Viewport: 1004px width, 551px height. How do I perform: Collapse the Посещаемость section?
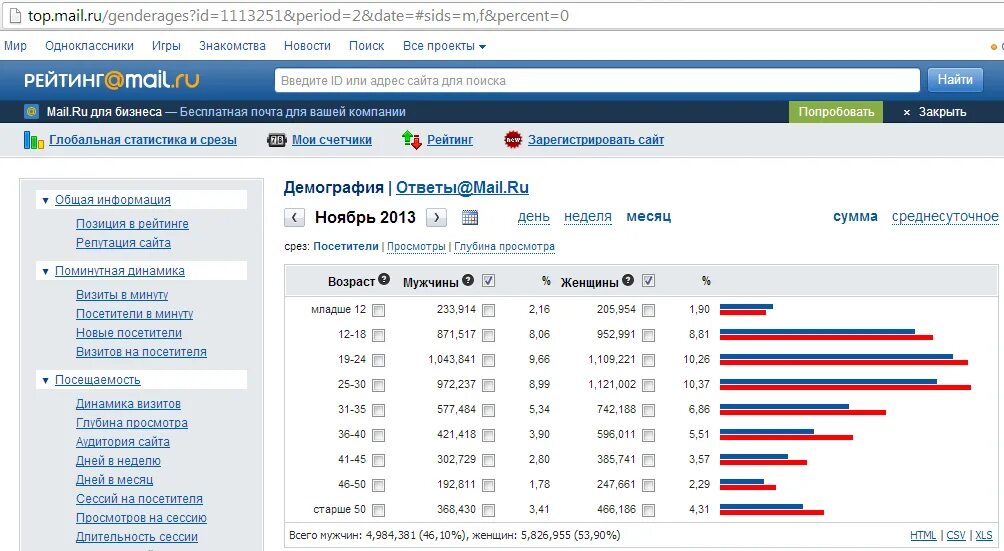(x=45, y=380)
